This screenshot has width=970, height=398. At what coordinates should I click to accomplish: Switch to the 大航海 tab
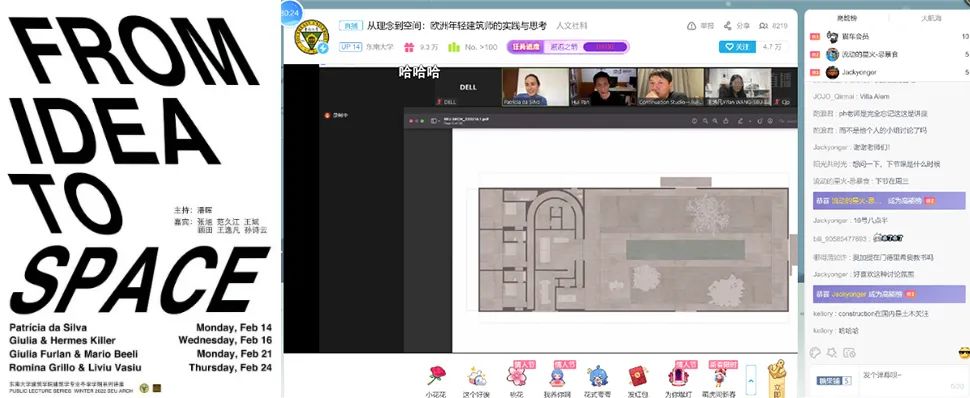click(x=931, y=19)
